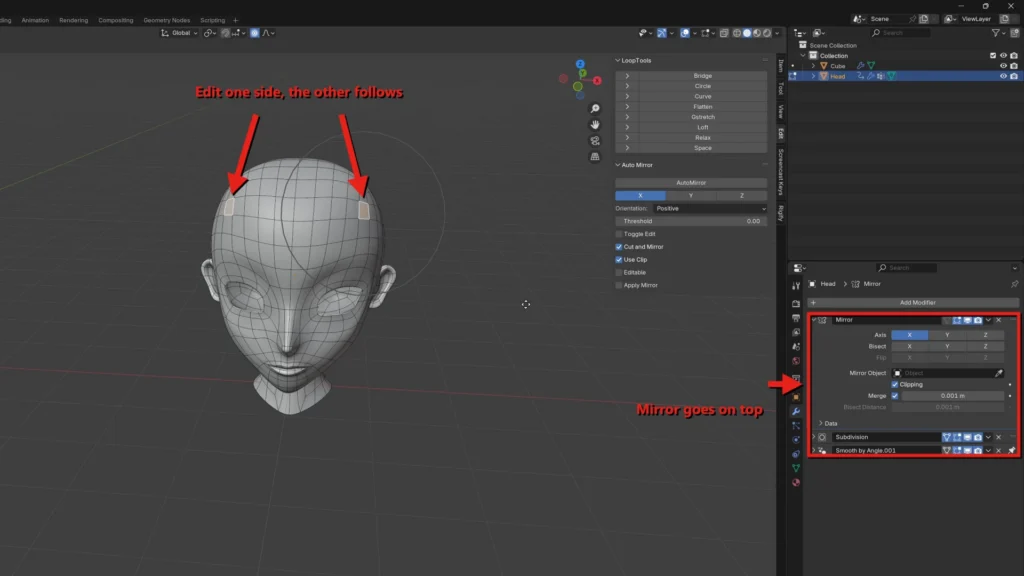Click the blue Z axis on navigation gizmo

(x=580, y=64)
